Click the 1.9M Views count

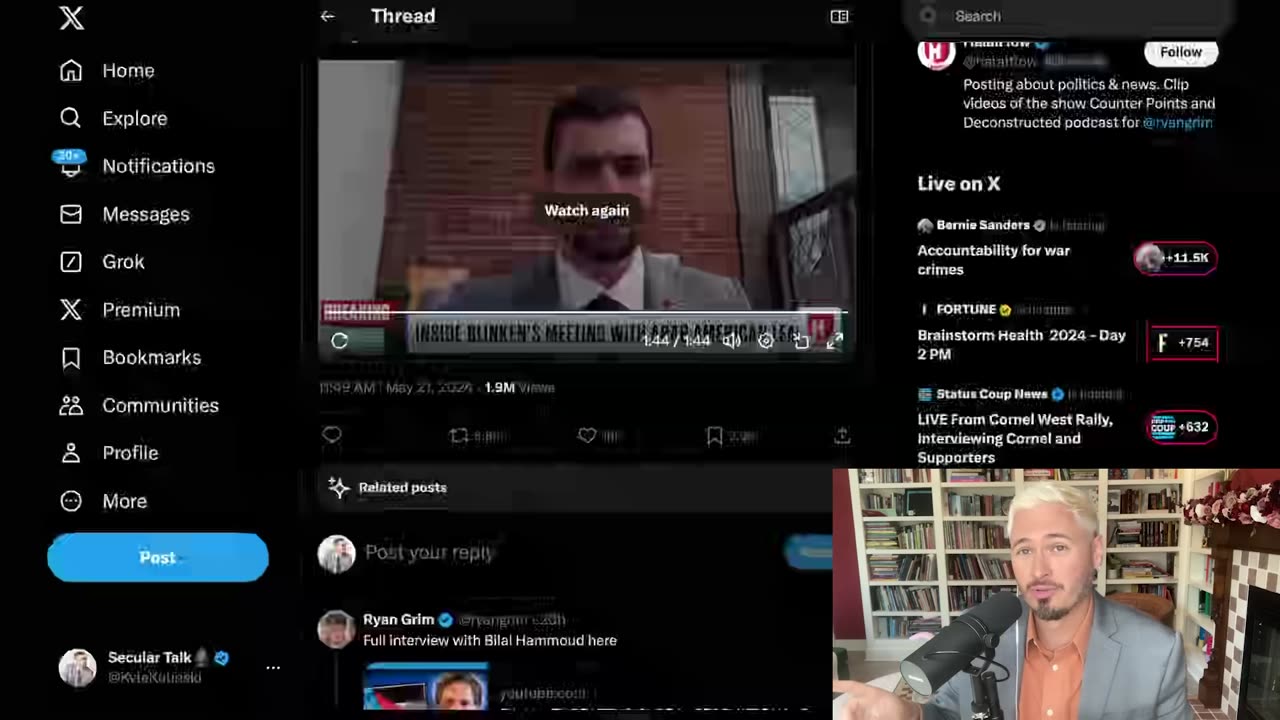[x=519, y=387]
